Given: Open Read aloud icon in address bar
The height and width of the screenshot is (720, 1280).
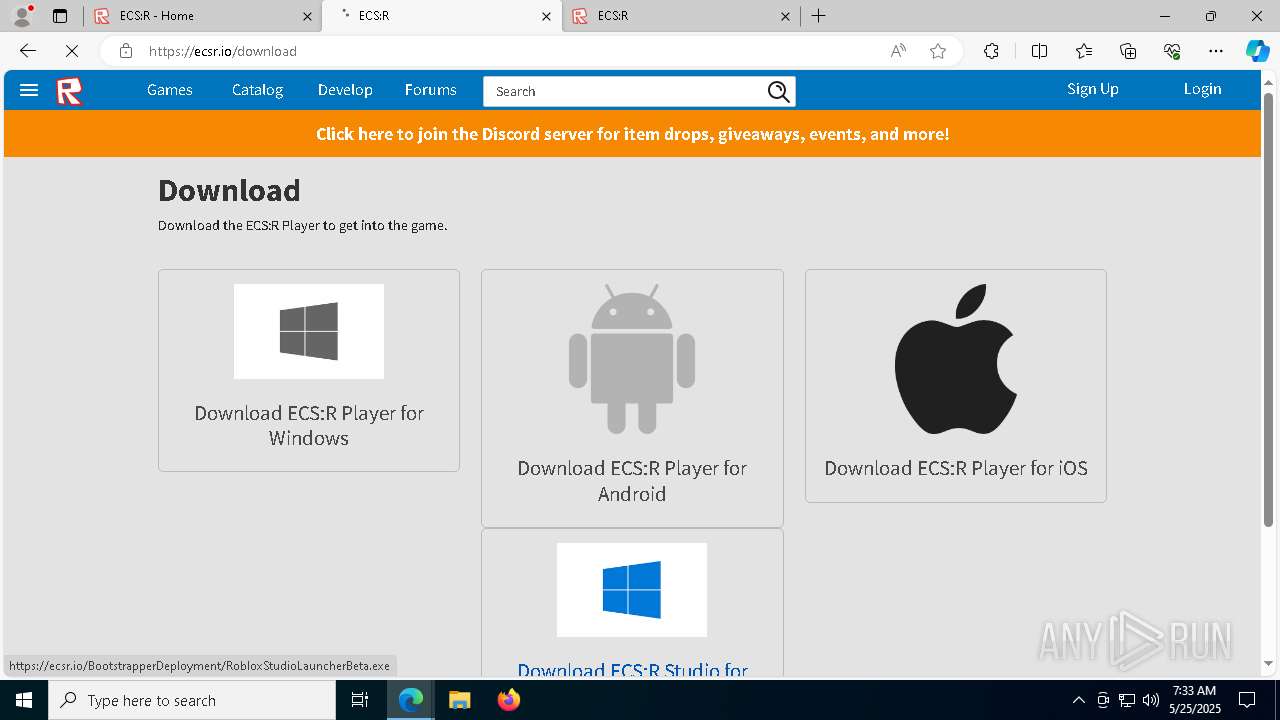Looking at the screenshot, I should tap(898, 51).
